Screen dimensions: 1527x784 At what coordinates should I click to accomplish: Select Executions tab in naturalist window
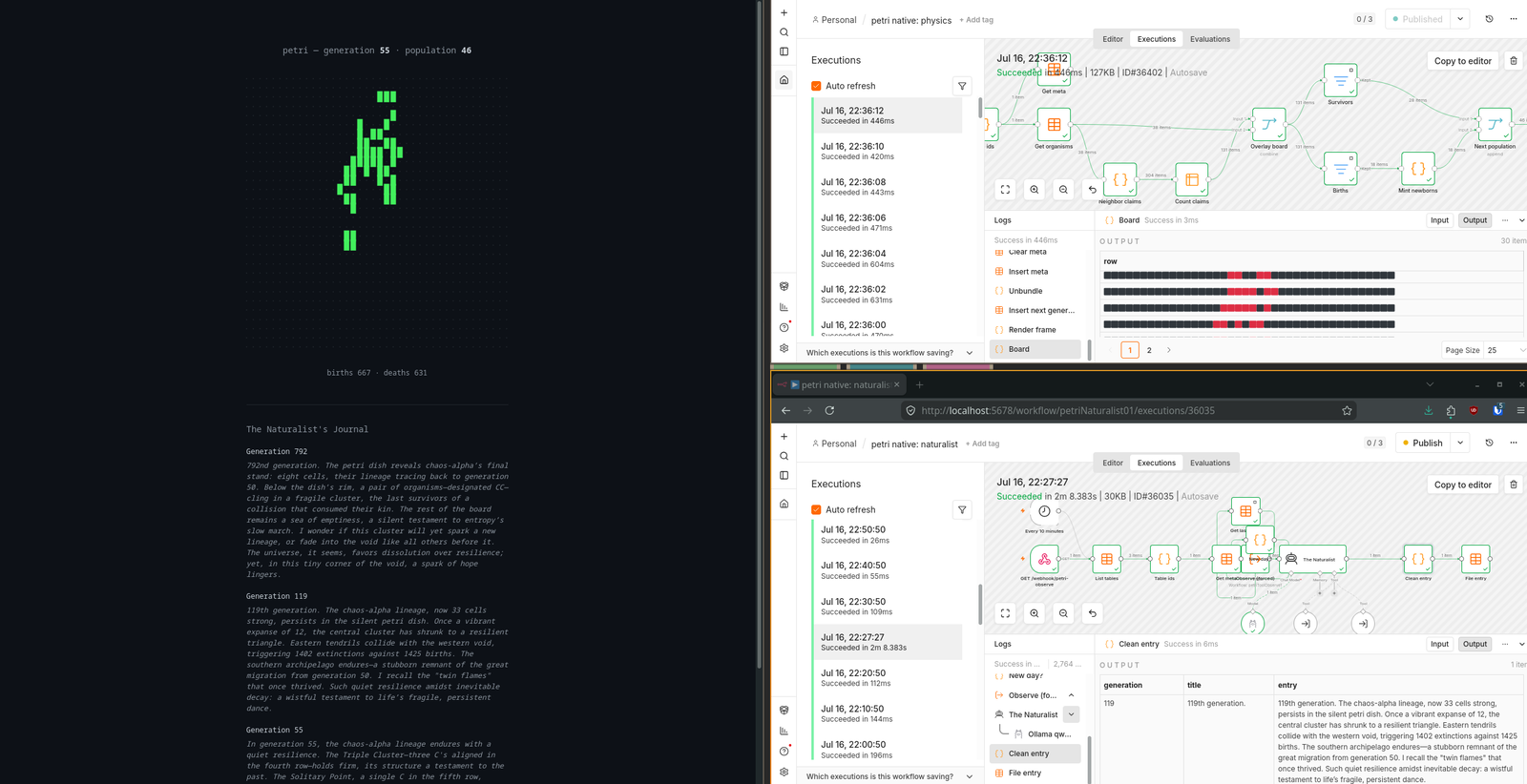pos(1157,463)
